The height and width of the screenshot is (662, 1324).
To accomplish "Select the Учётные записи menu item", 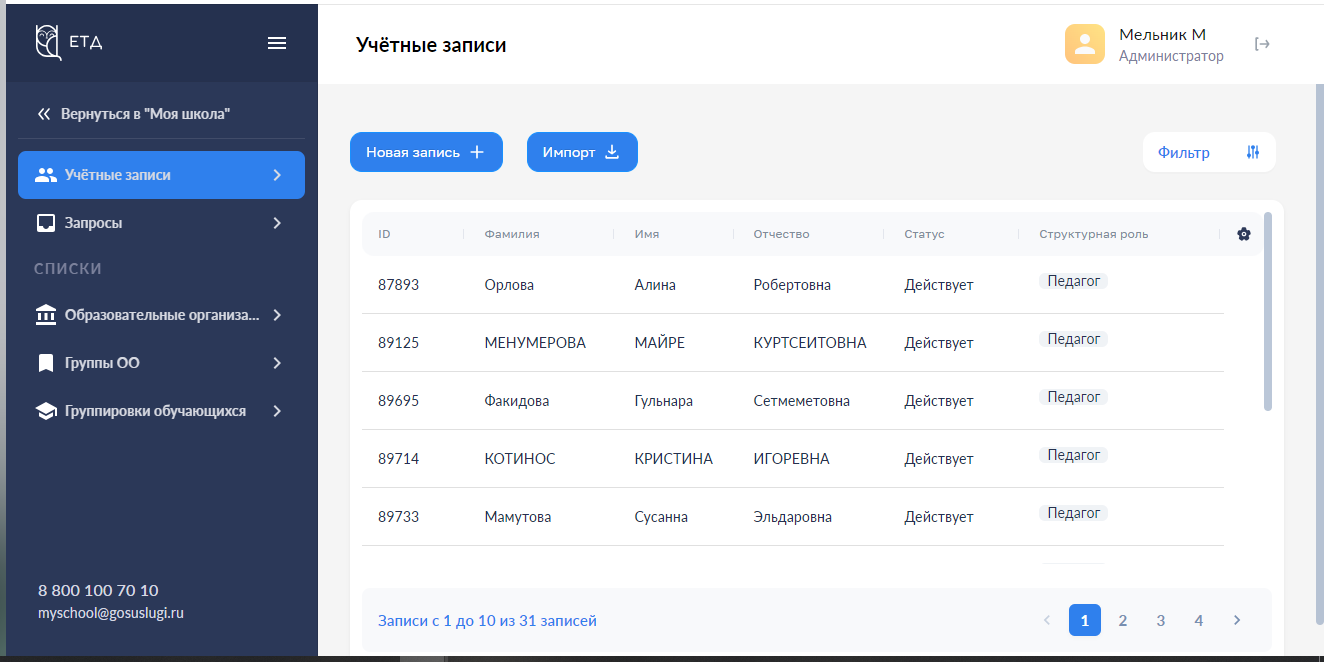I will tap(161, 175).
